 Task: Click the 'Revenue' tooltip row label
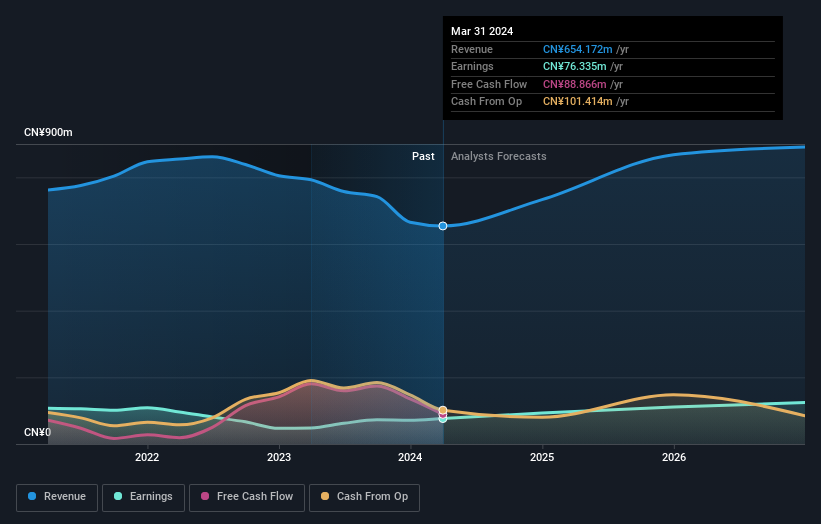(472, 49)
